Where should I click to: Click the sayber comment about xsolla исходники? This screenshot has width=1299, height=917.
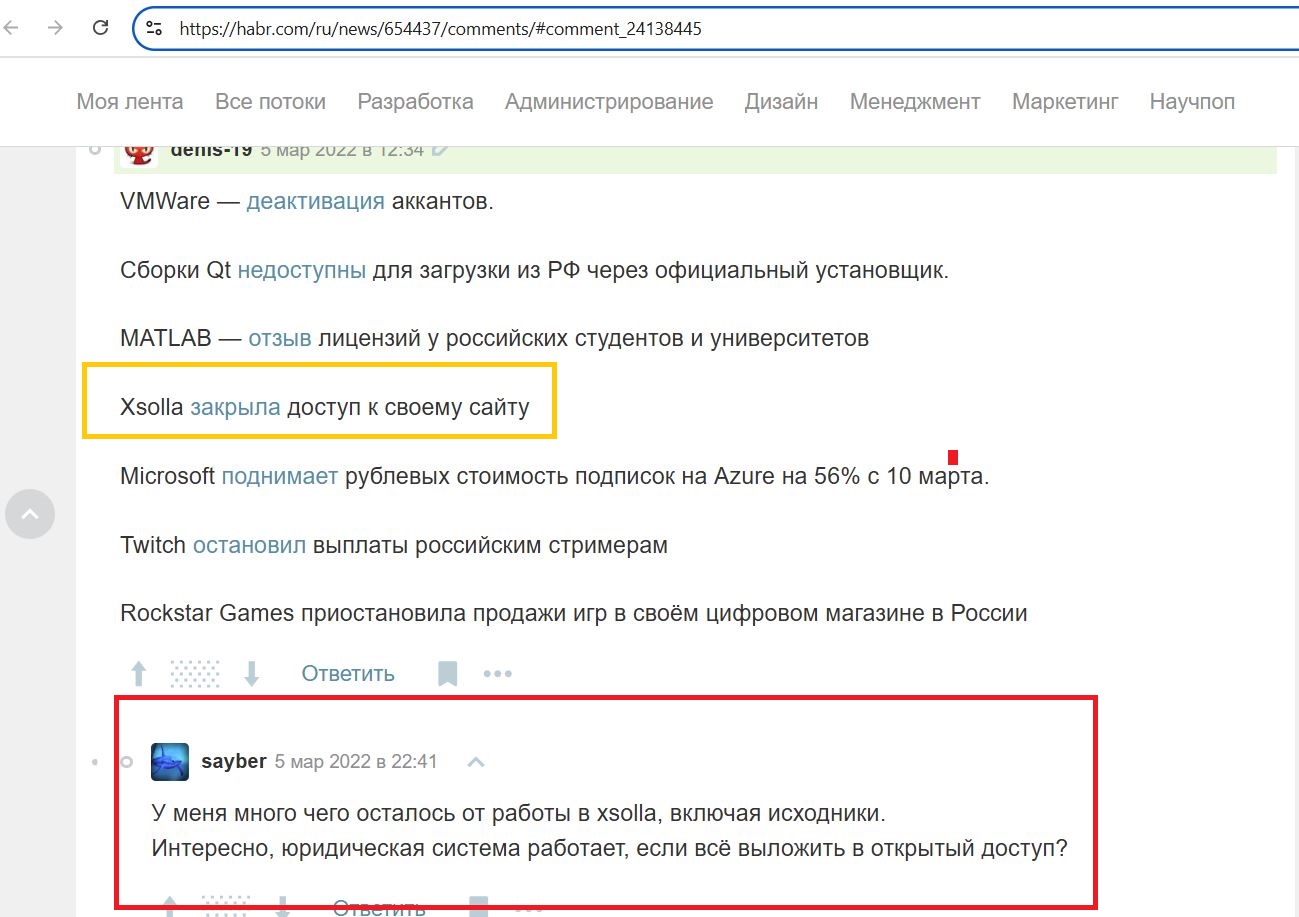click(x=609, y=831)
